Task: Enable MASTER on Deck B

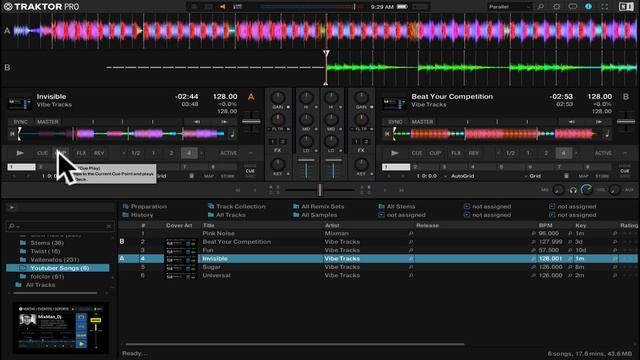Action: point(422,122)
